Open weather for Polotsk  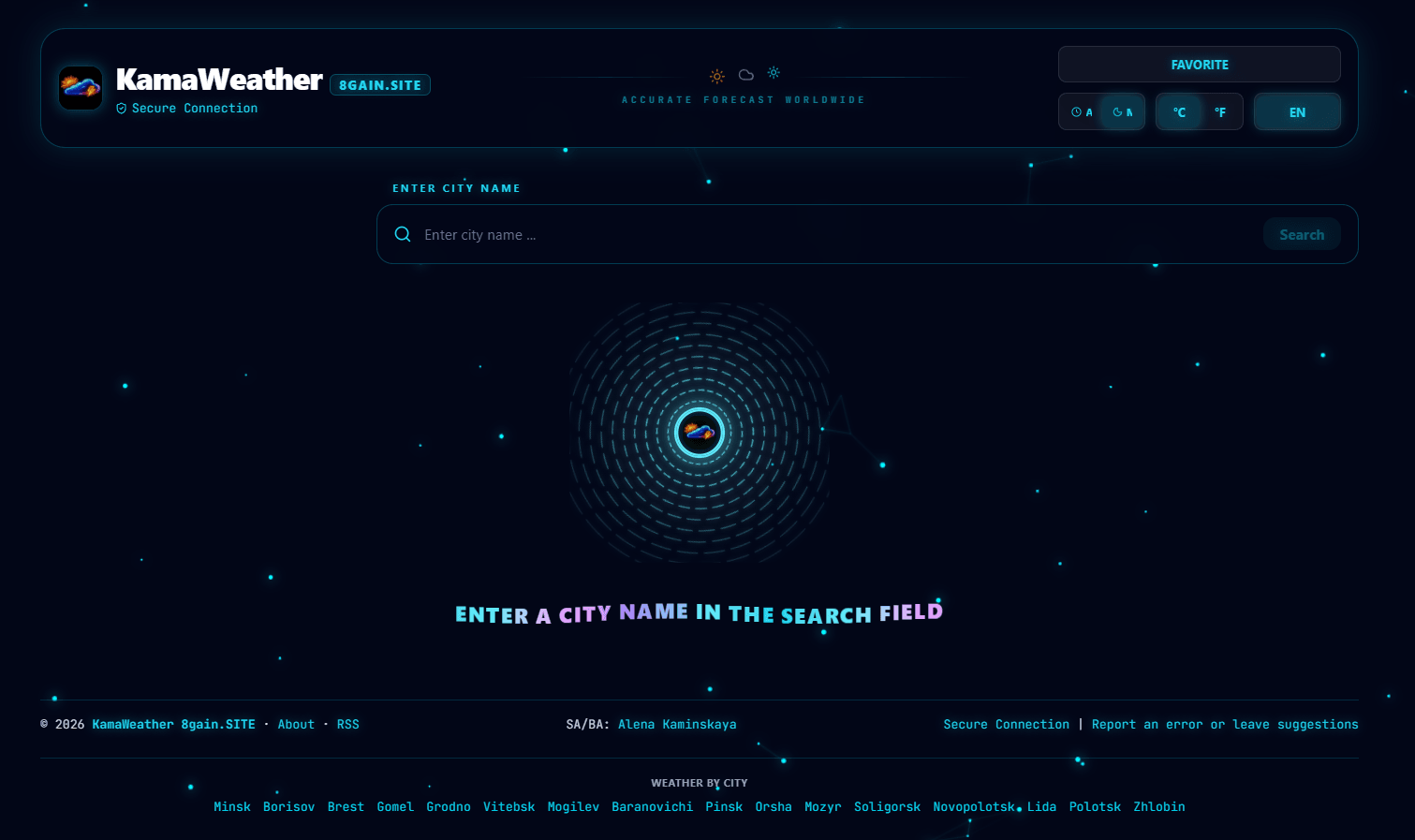point(1095,807)
